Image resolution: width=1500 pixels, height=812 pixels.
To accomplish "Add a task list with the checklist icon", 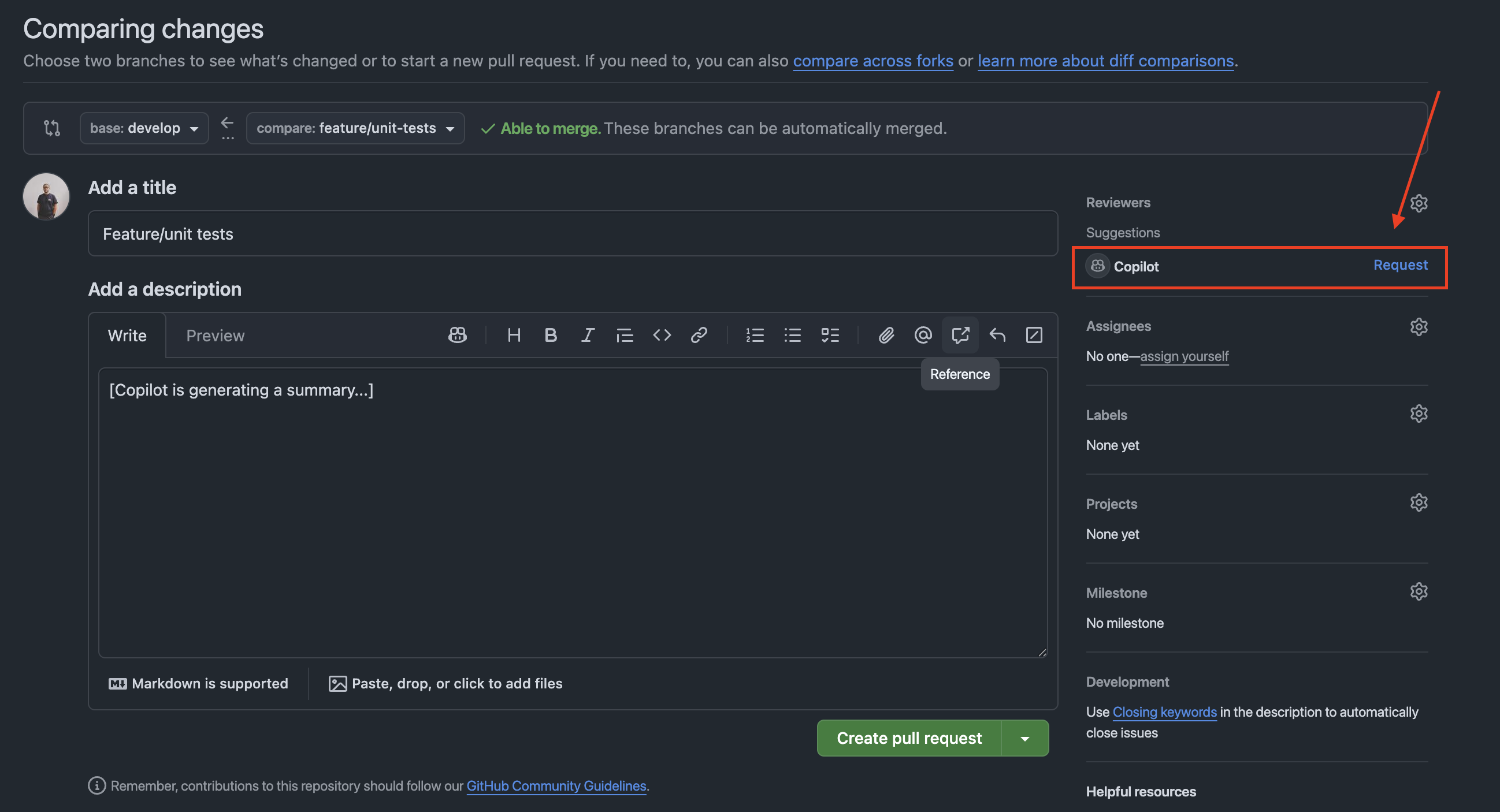I will pyautogui.click(x=830, y=336).
